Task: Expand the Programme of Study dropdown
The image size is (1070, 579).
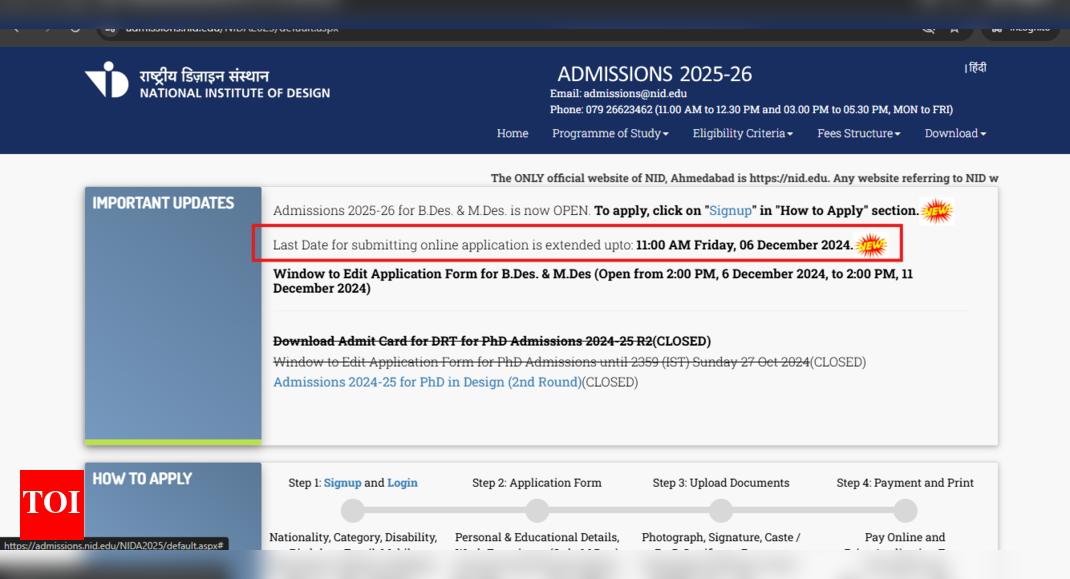Action: click(x=610, y=133)
